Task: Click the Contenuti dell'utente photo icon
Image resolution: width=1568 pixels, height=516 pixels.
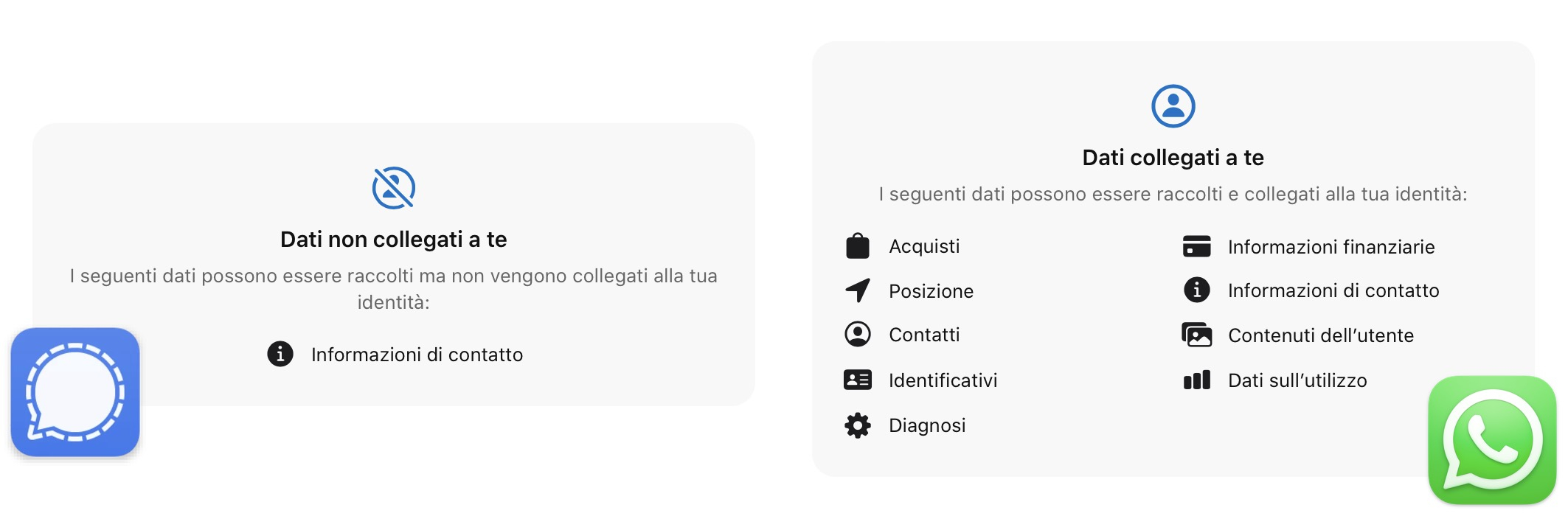Action: pyautogui.click(x=1196, y=335)
